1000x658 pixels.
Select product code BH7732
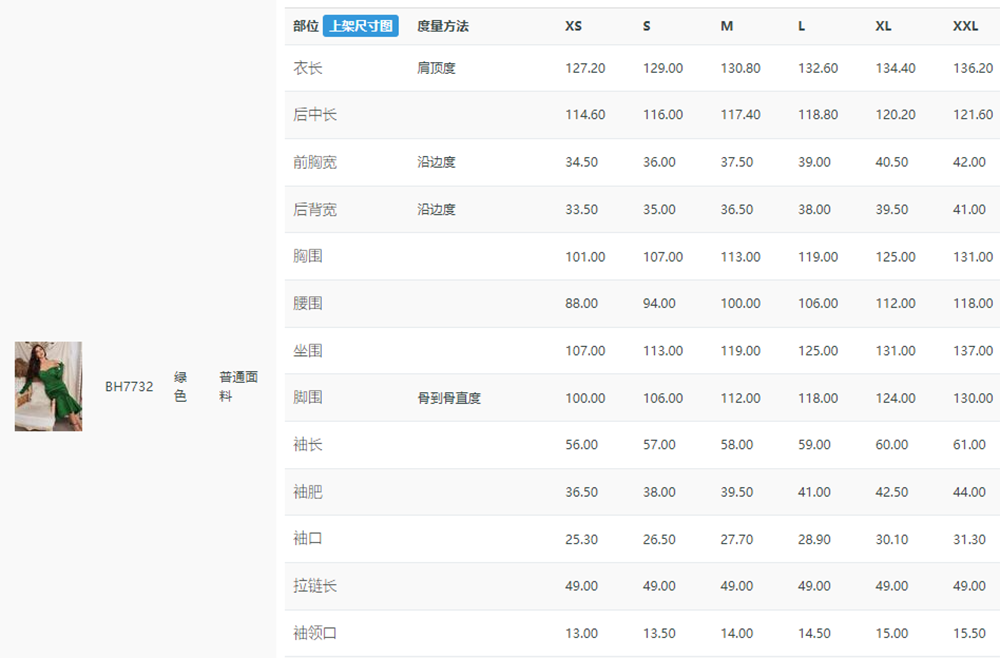(129, 386)
